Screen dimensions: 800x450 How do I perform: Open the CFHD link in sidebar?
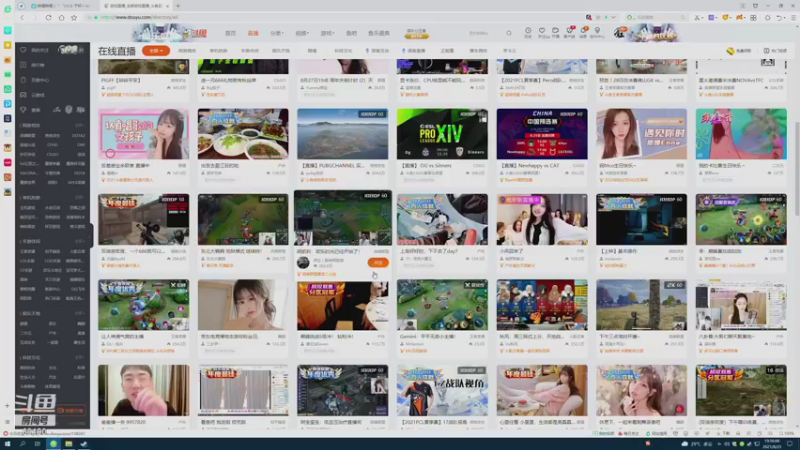pos(53,145)
